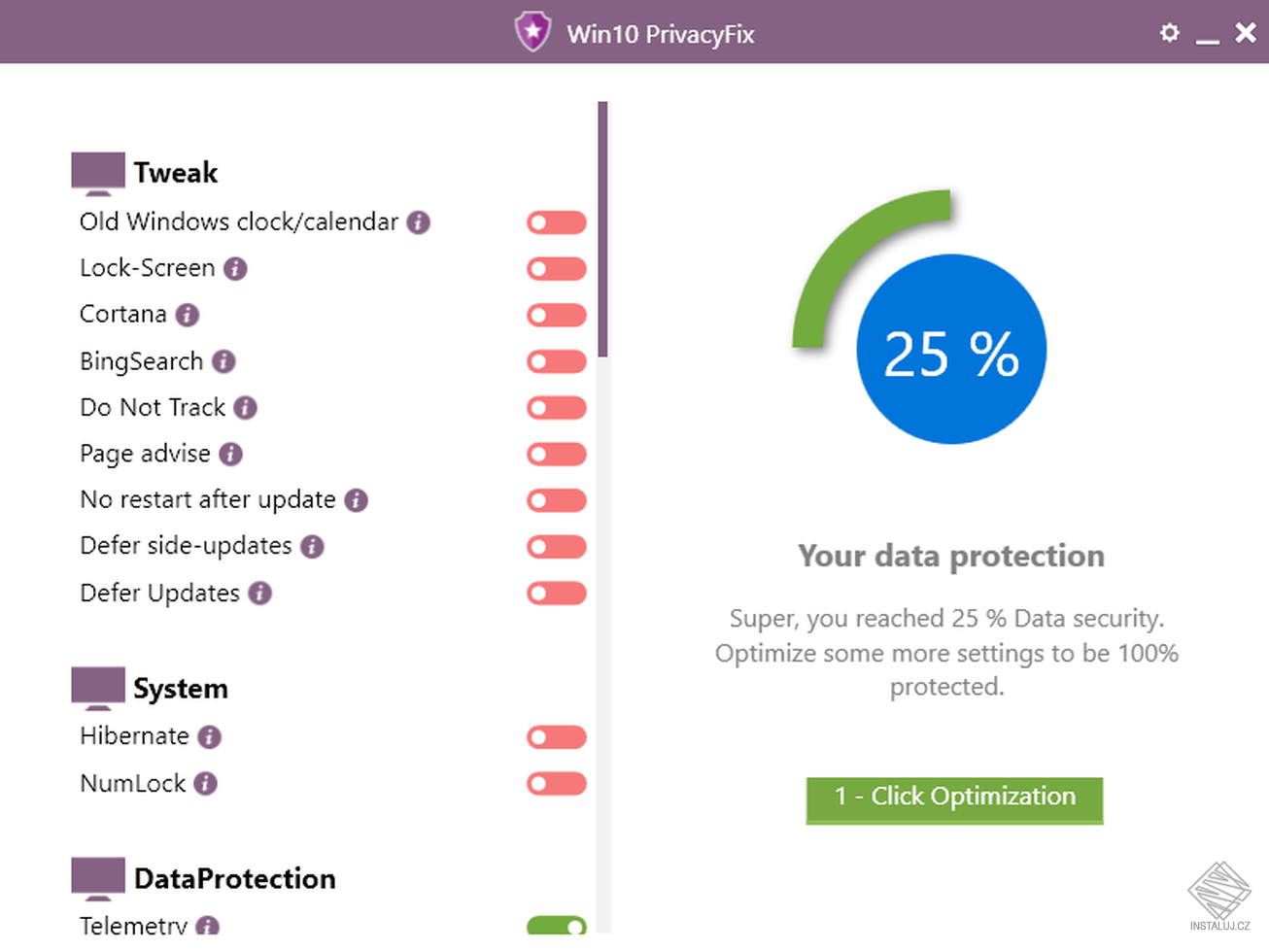Viewport: 1269px width, 952px height.
Task: Enable the Old Windows clock/calendar toggle
Action: (x=556, y=222)
